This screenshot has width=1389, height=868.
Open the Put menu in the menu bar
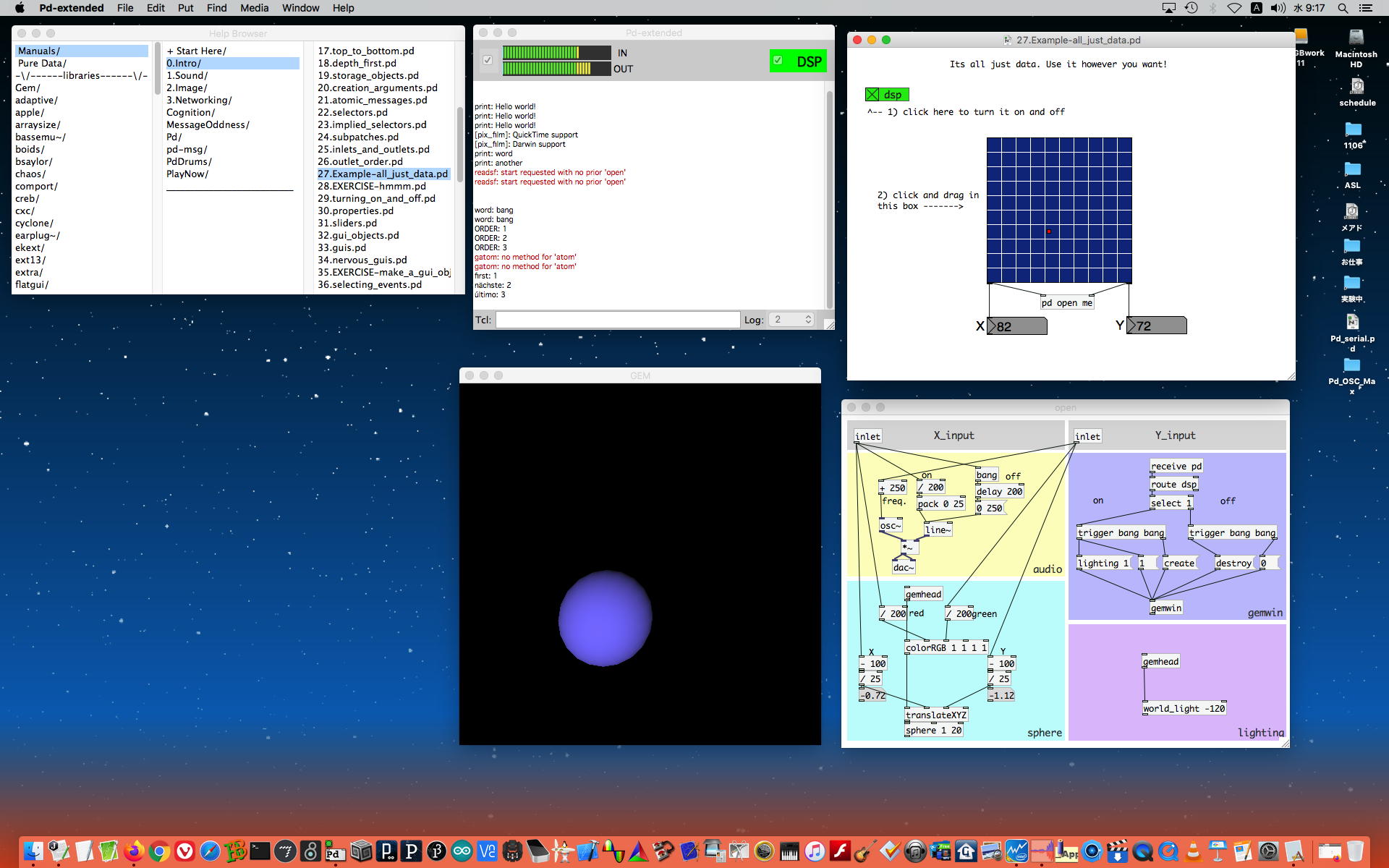point(185,8)
